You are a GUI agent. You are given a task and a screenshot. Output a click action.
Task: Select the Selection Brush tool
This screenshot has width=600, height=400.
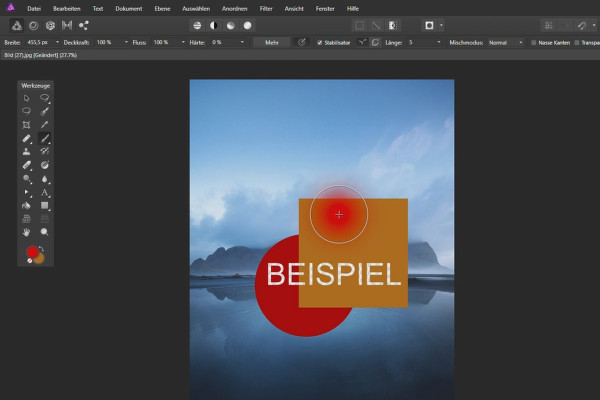point(44,111)
